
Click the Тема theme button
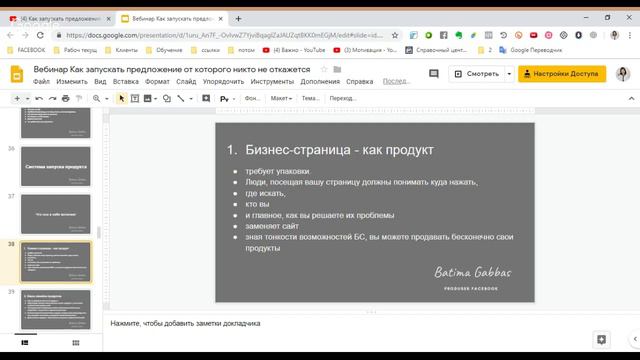(310, 98)
